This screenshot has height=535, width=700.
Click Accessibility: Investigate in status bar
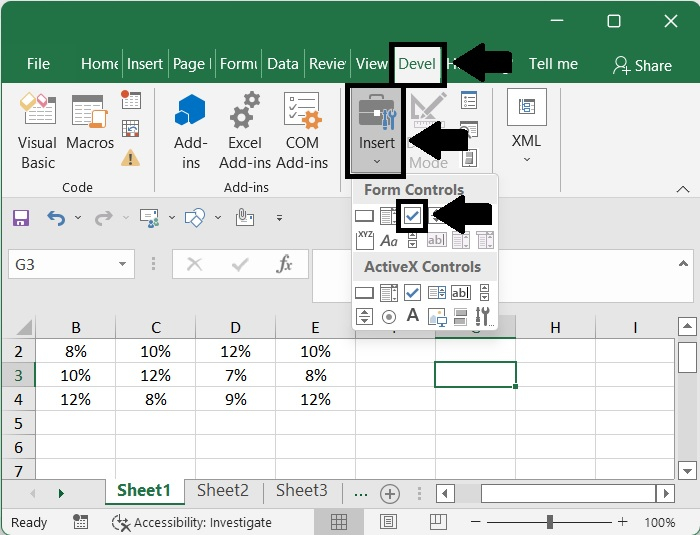click(192, 522)
